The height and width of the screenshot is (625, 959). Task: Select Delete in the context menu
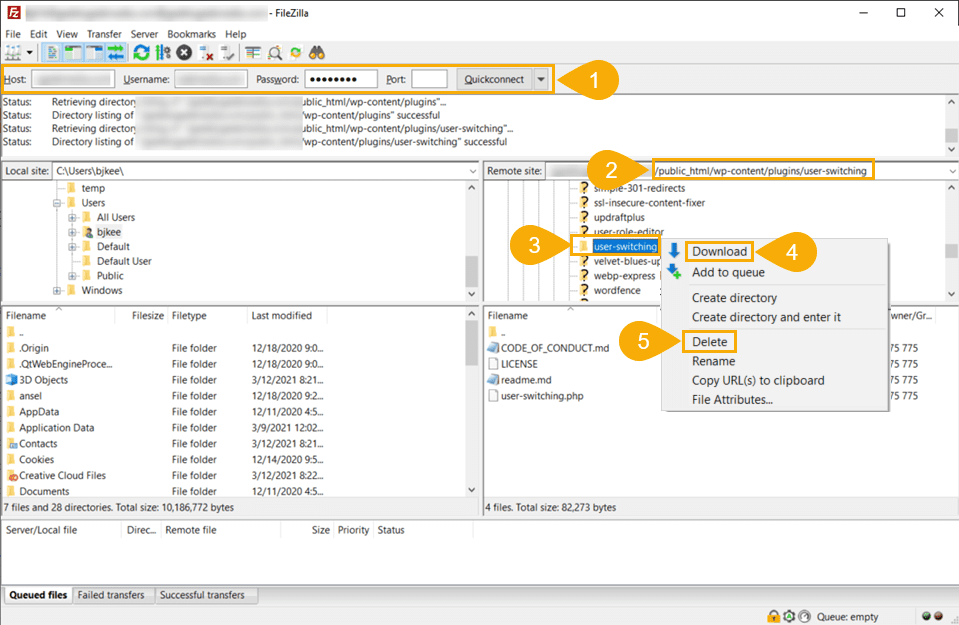click(710, 341)
